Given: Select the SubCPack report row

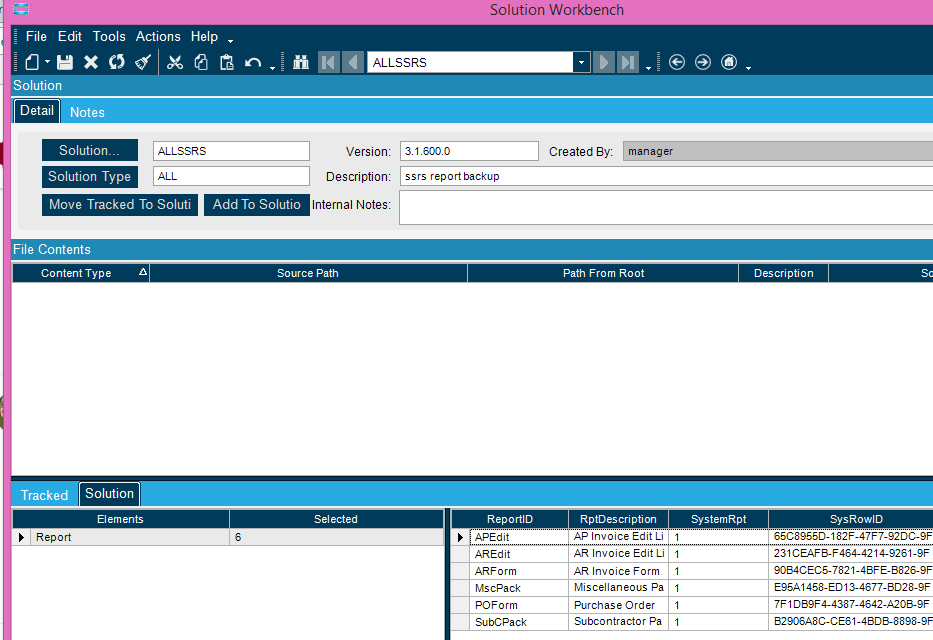Looking at the screenshot, I should tap(693, 622).
